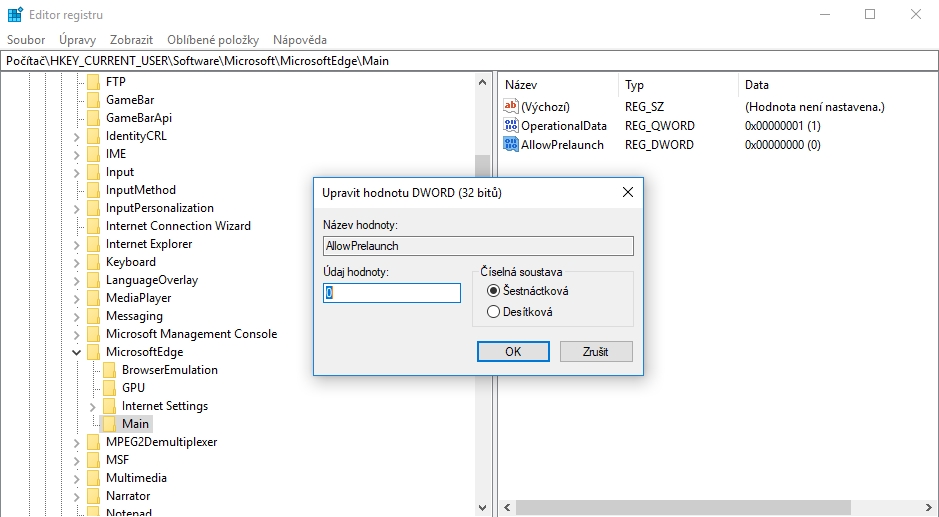This screenshot has width=939, height=517.
Task: Select the (Výchozí) value name
Action: (546, 107)
